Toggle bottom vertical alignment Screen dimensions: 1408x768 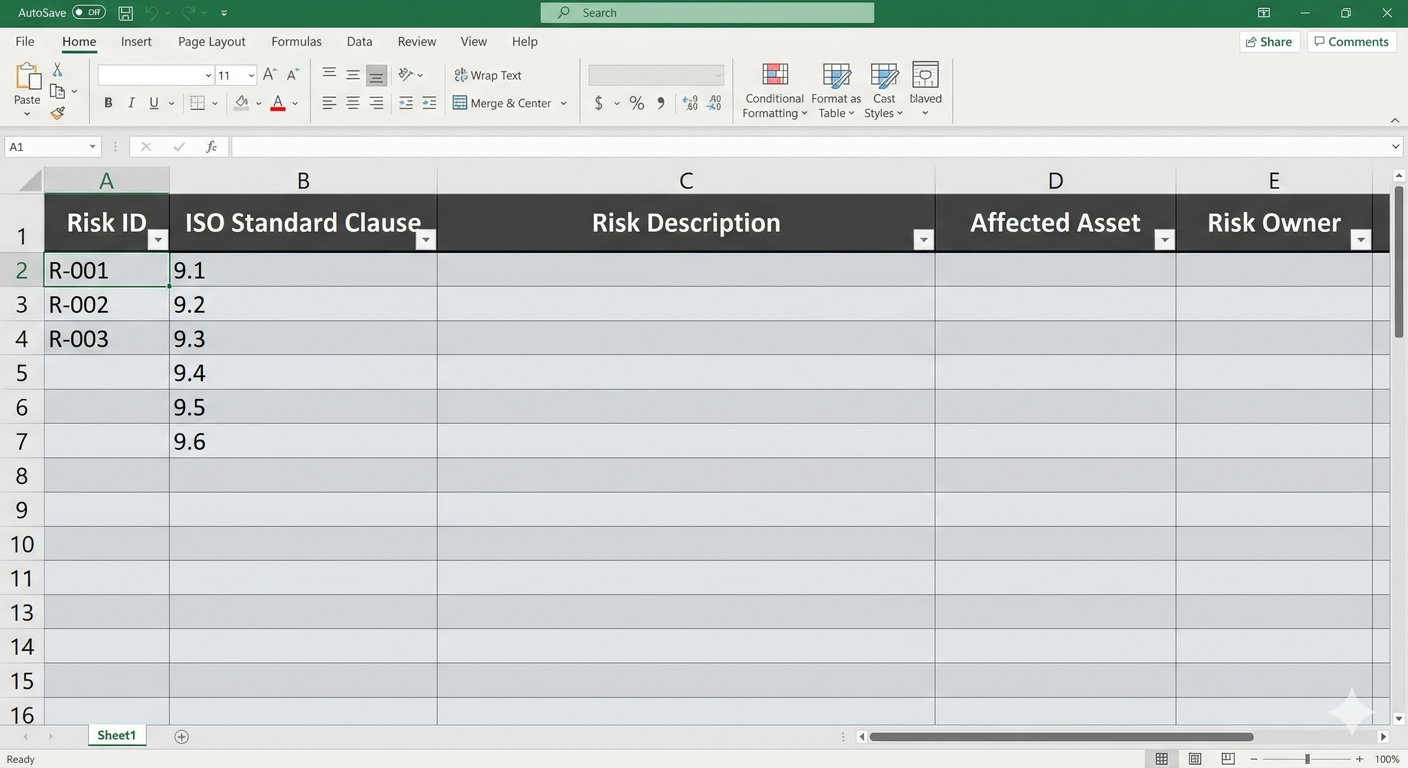tap(376, 75)
